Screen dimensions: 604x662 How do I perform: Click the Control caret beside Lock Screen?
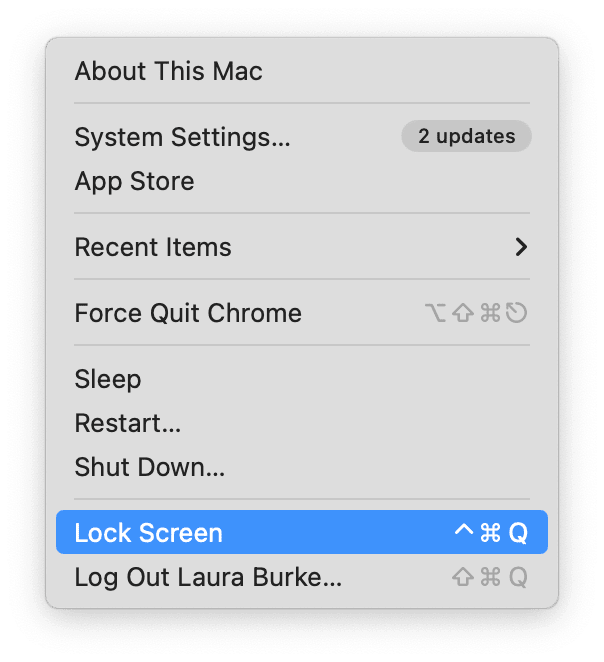tap(463, 531)
